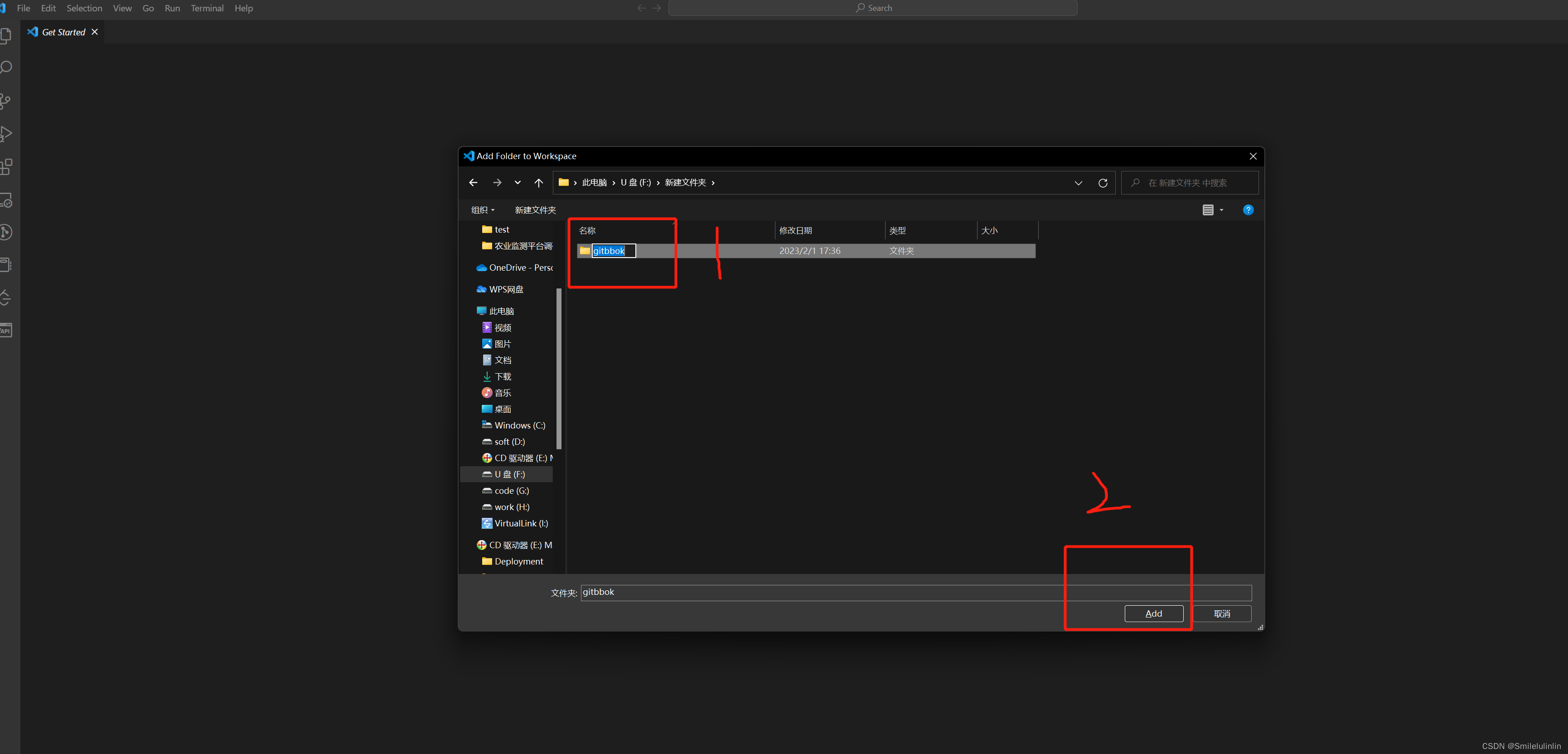Open the 组织 dropdown menu
1568x754 pixels.
coord(482,209)
